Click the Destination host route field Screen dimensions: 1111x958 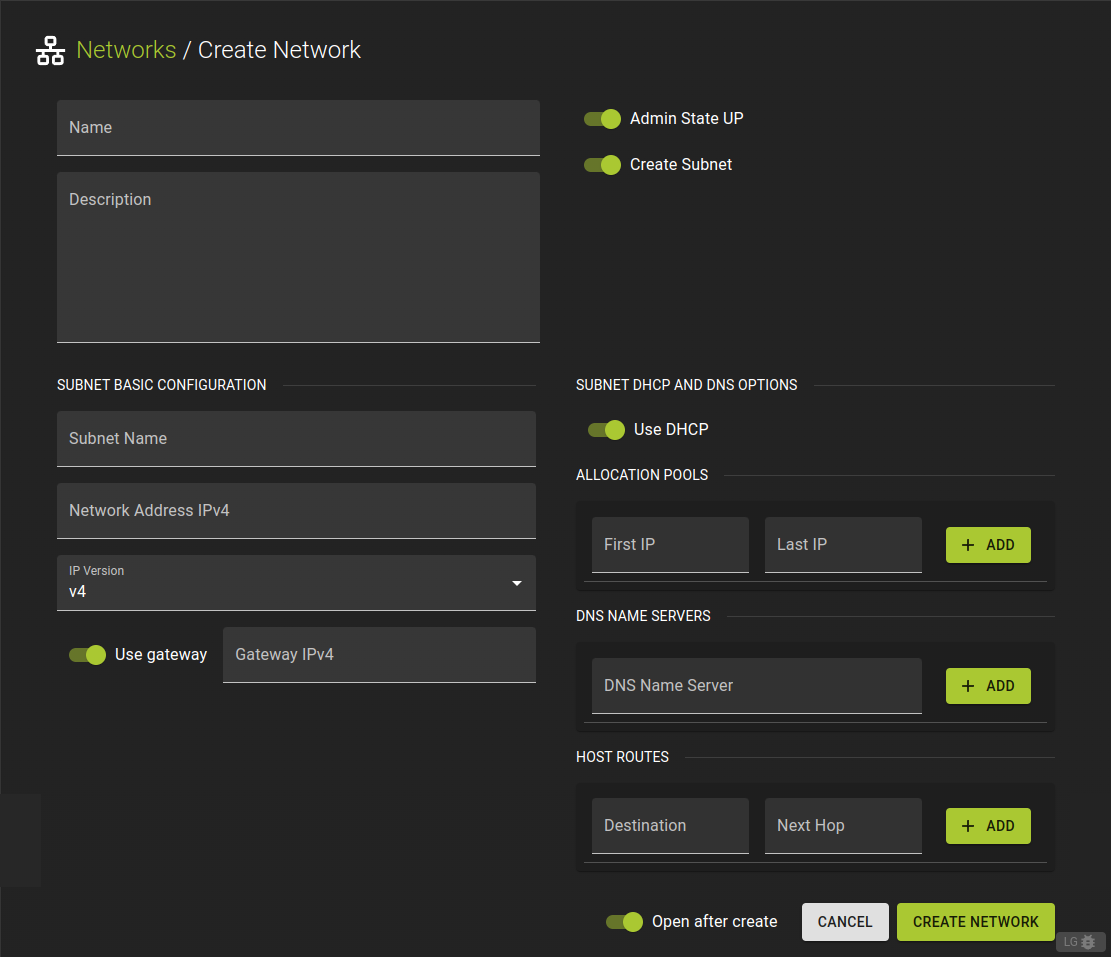[670, 825]
